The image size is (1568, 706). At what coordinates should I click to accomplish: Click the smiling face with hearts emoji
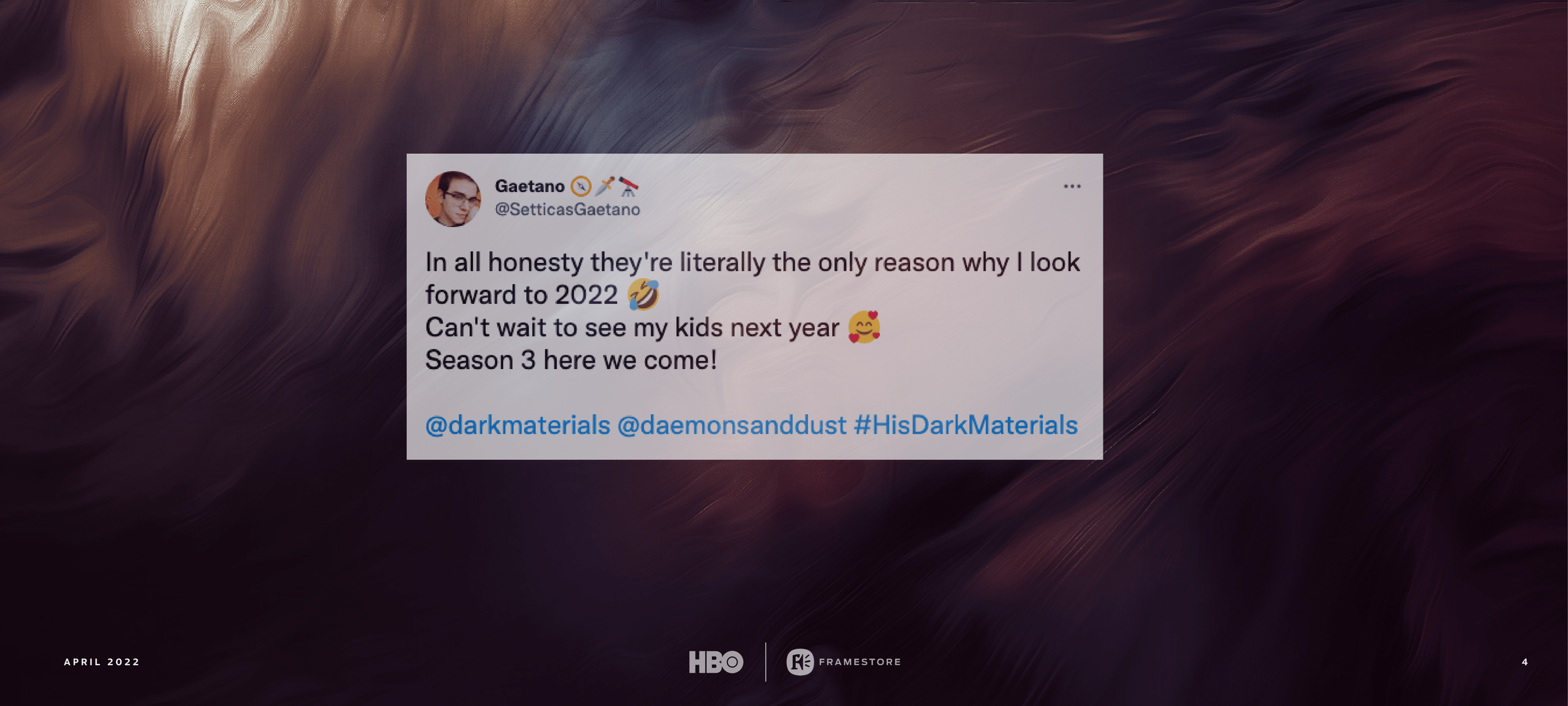[864, 328]
